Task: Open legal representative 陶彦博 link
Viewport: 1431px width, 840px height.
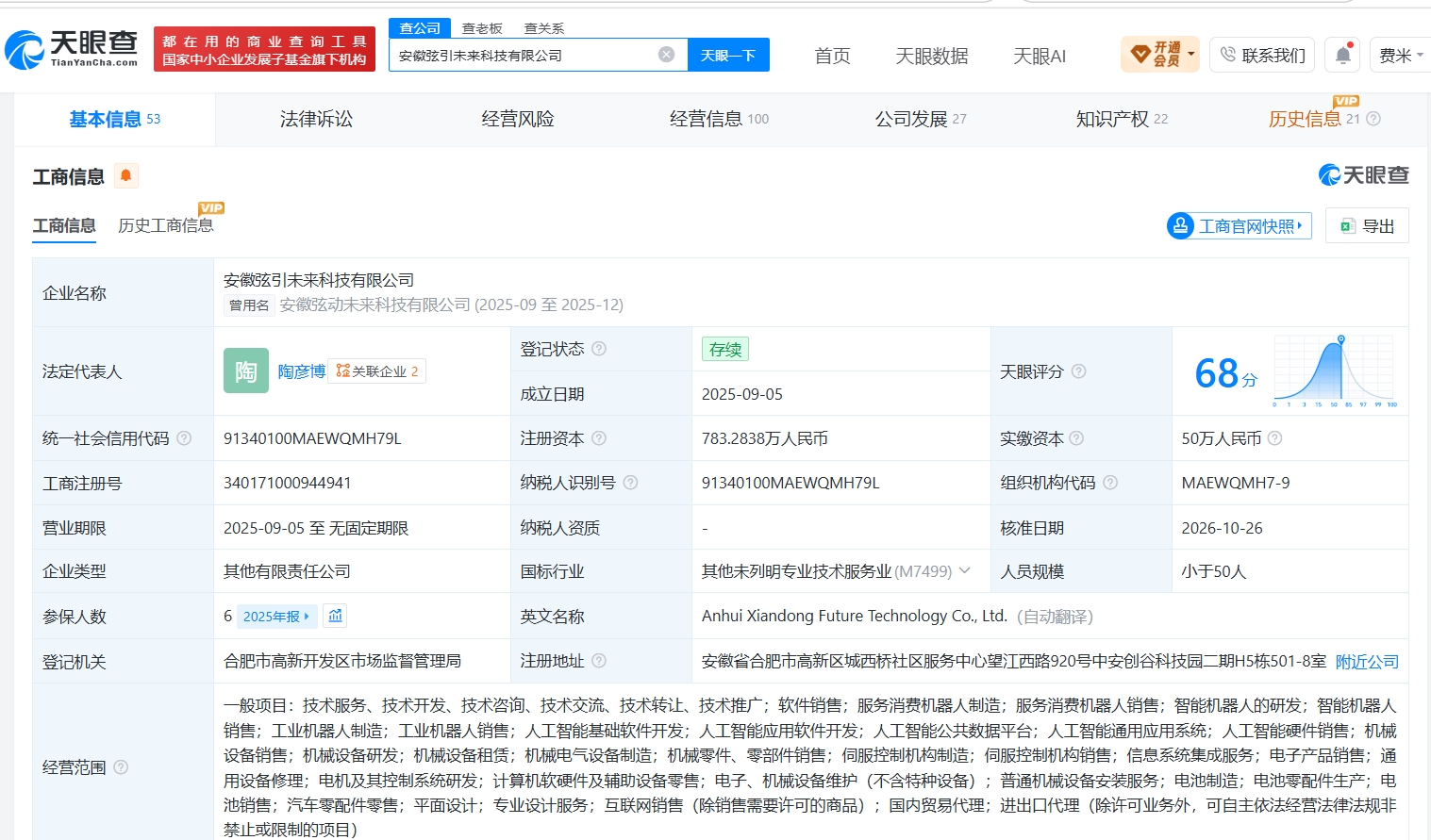Action: (x=302, y=371)
